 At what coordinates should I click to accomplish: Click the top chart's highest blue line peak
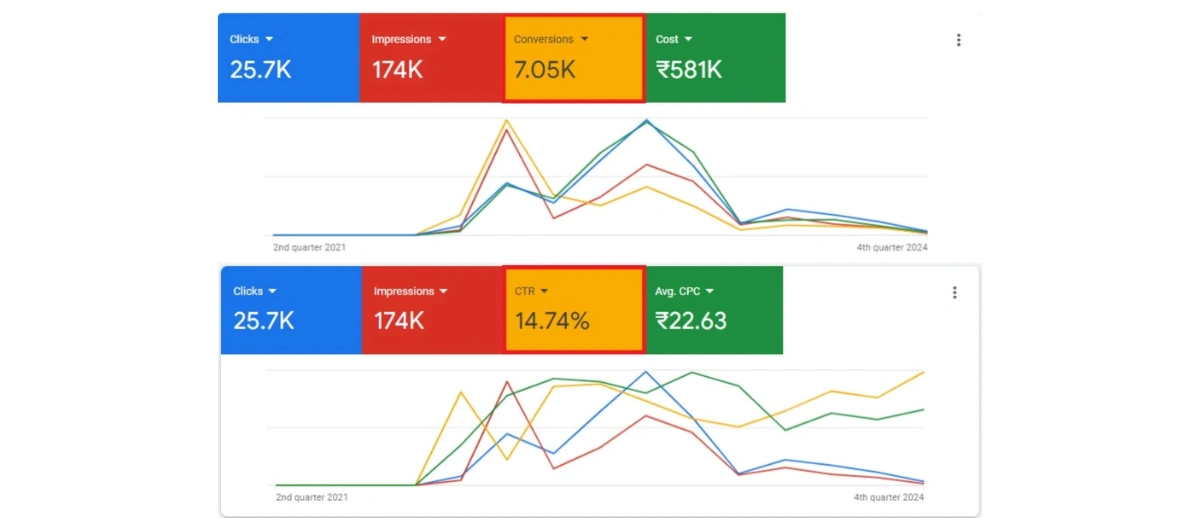click(647, 121)
